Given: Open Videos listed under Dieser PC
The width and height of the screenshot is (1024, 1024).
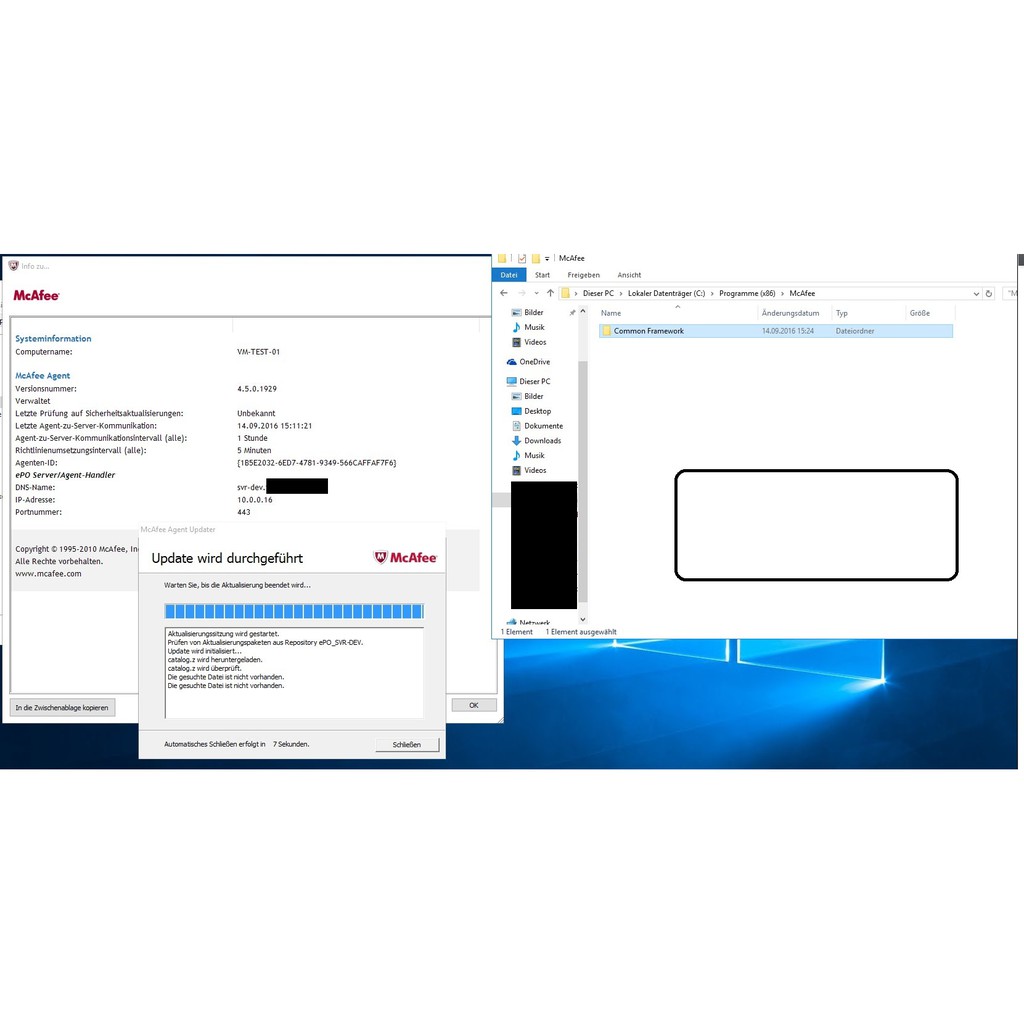Looking at the screenshot, I should pyautogui.click(x=535, y=470).
